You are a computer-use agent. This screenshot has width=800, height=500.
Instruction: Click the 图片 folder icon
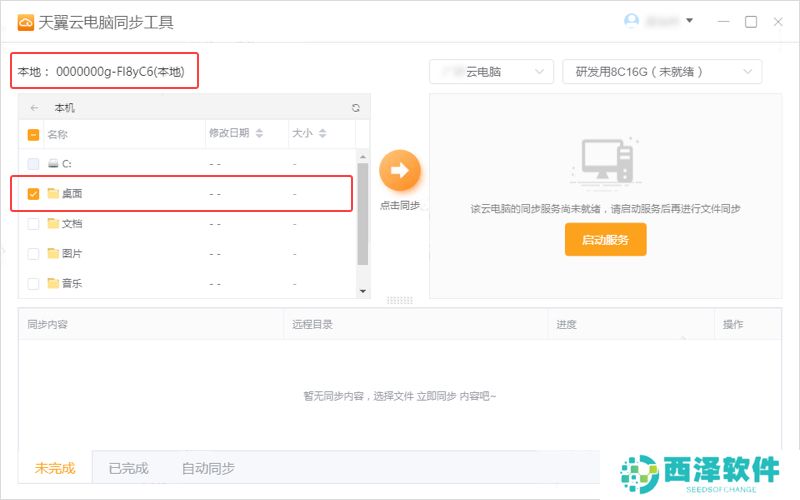tap(53, 253)
